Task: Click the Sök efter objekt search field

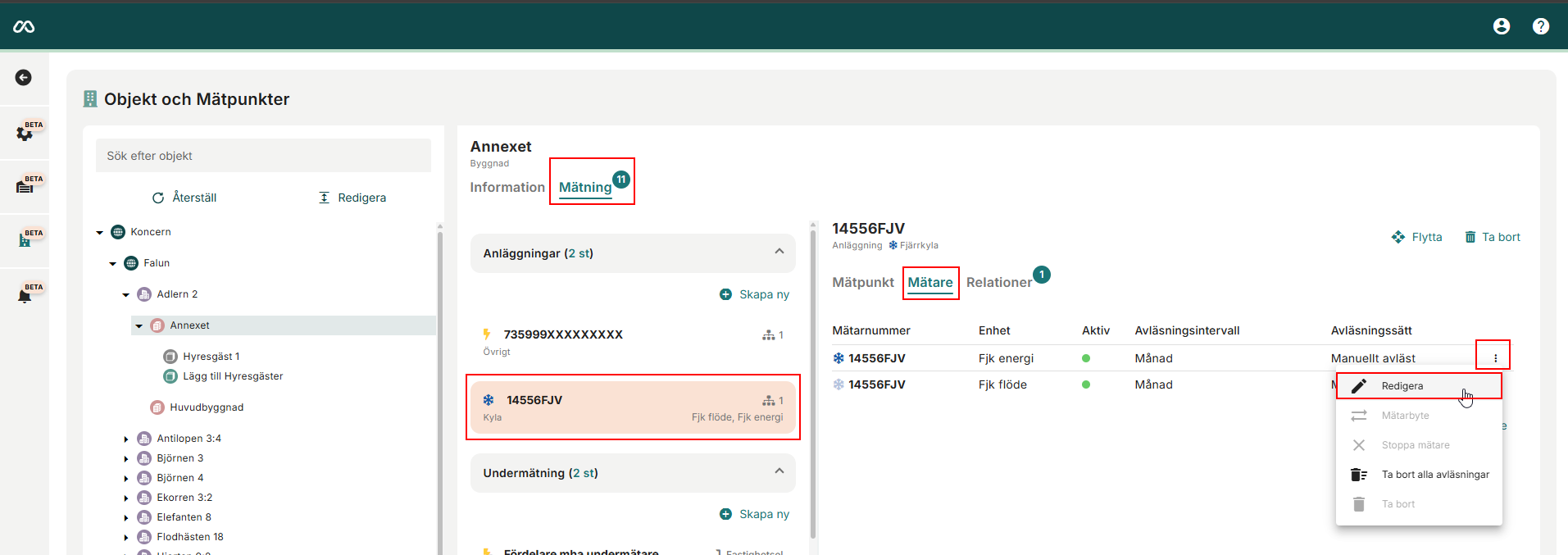Action: tap(263, 156)
